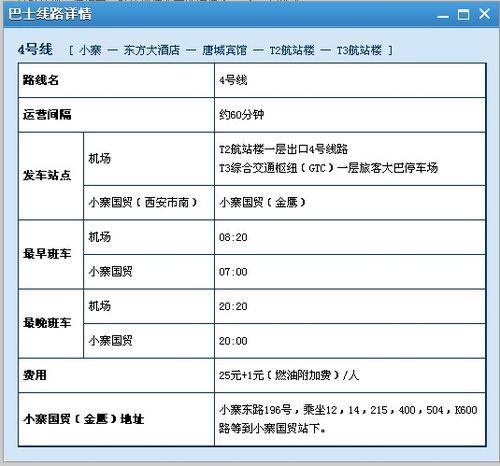Click the 最早班车 row label
Viewport: 500px width, 466px height.
tap(47, 254)
